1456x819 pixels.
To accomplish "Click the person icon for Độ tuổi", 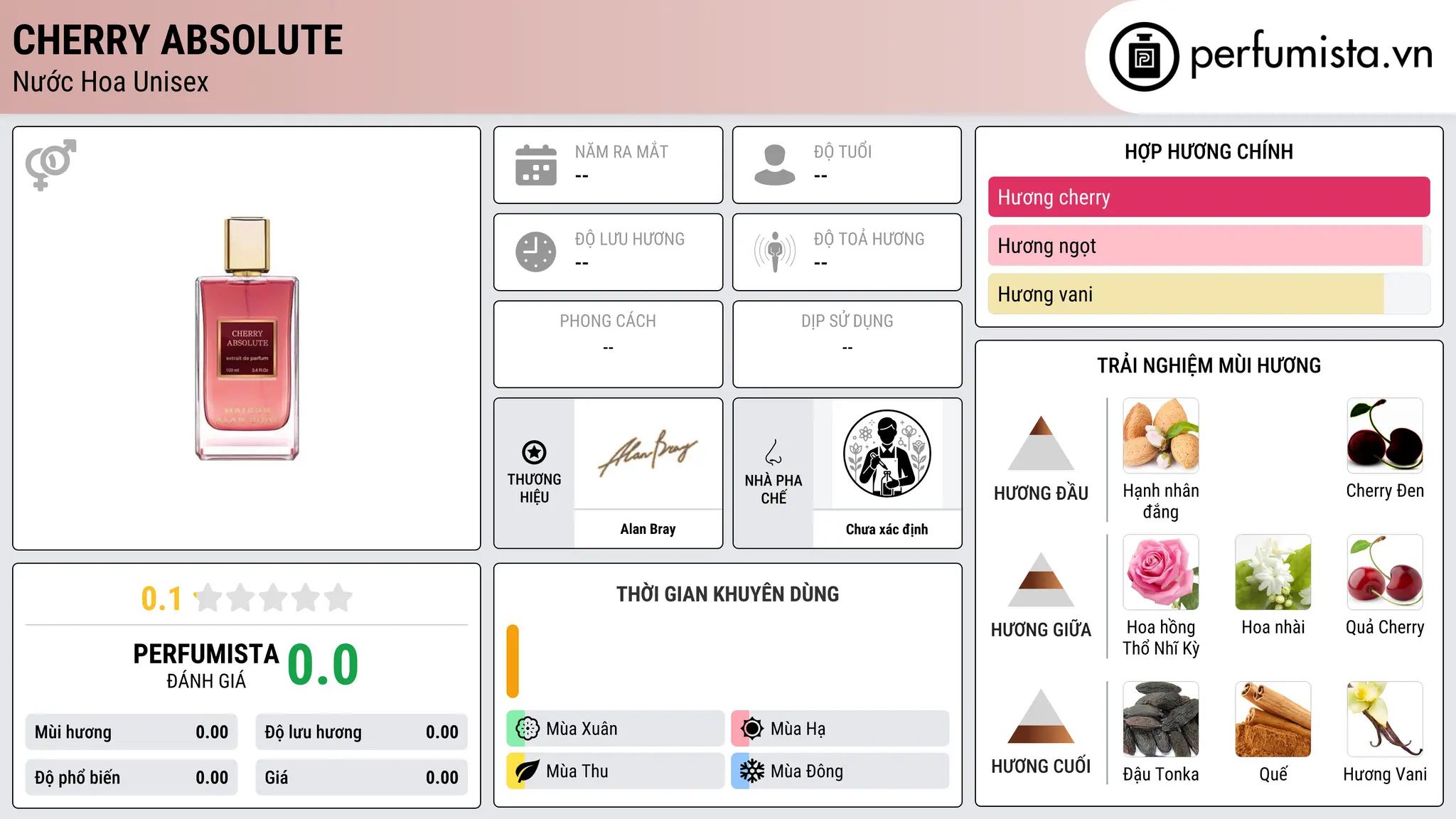I will (x=775, y=165).
